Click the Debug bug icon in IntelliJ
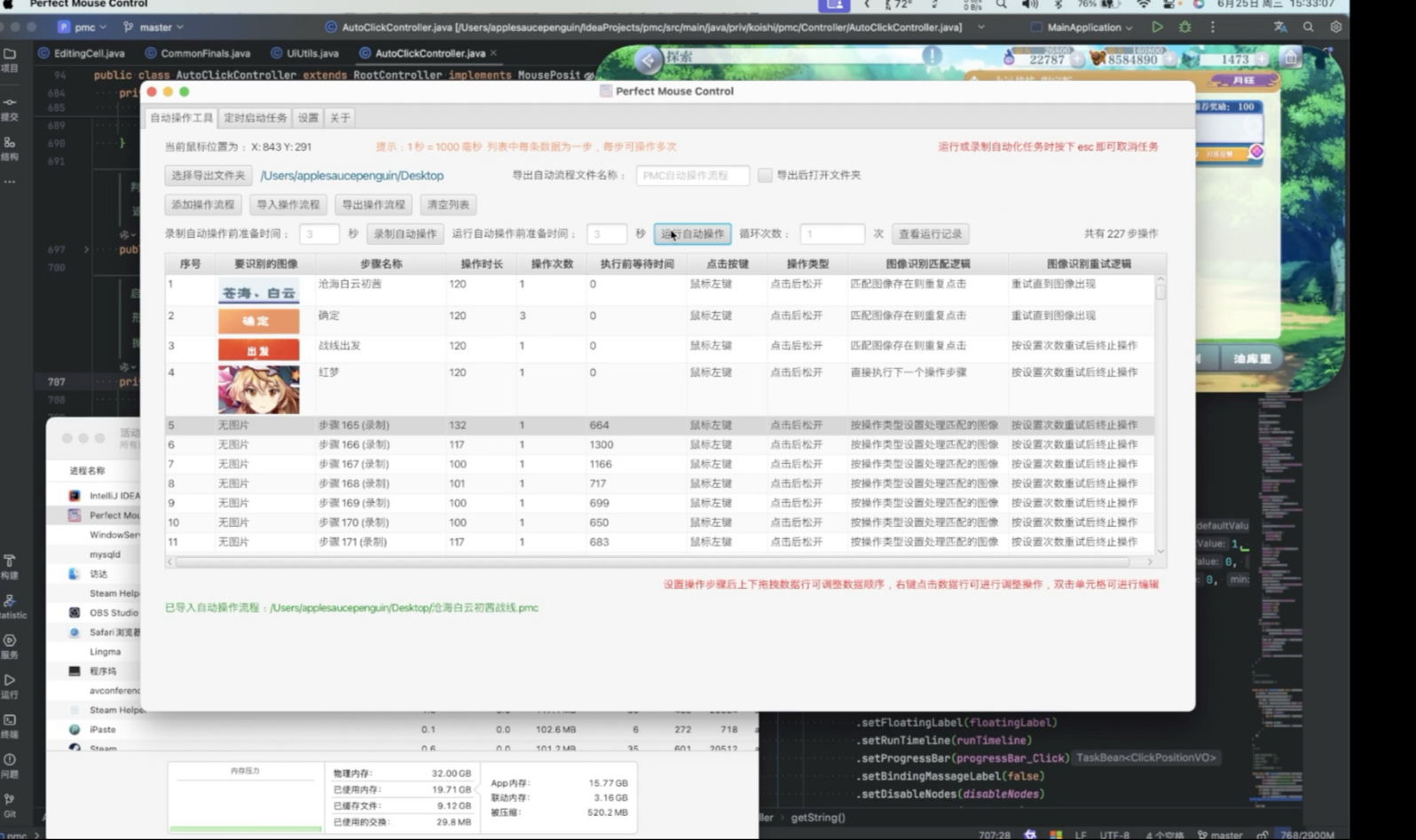1416x840 pixels. point(1184,27)
